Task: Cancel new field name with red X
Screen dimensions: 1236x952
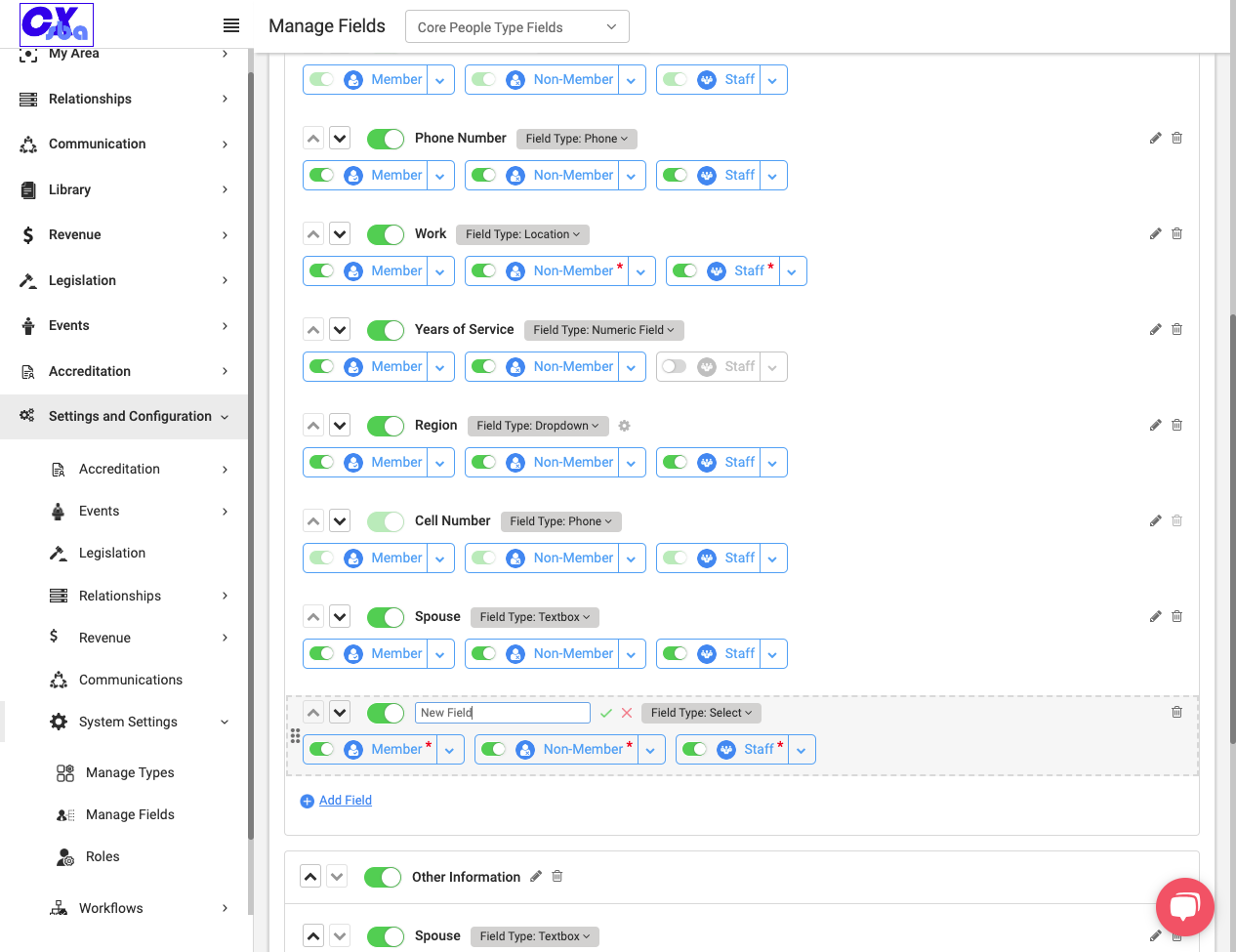Action: point(627,713)
